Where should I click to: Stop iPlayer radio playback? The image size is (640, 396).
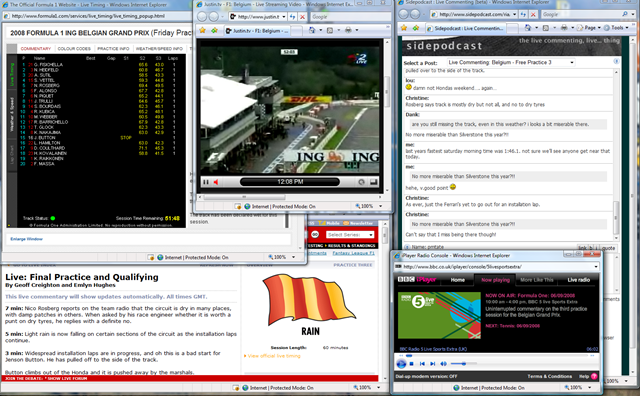click(x=412, y=364)
